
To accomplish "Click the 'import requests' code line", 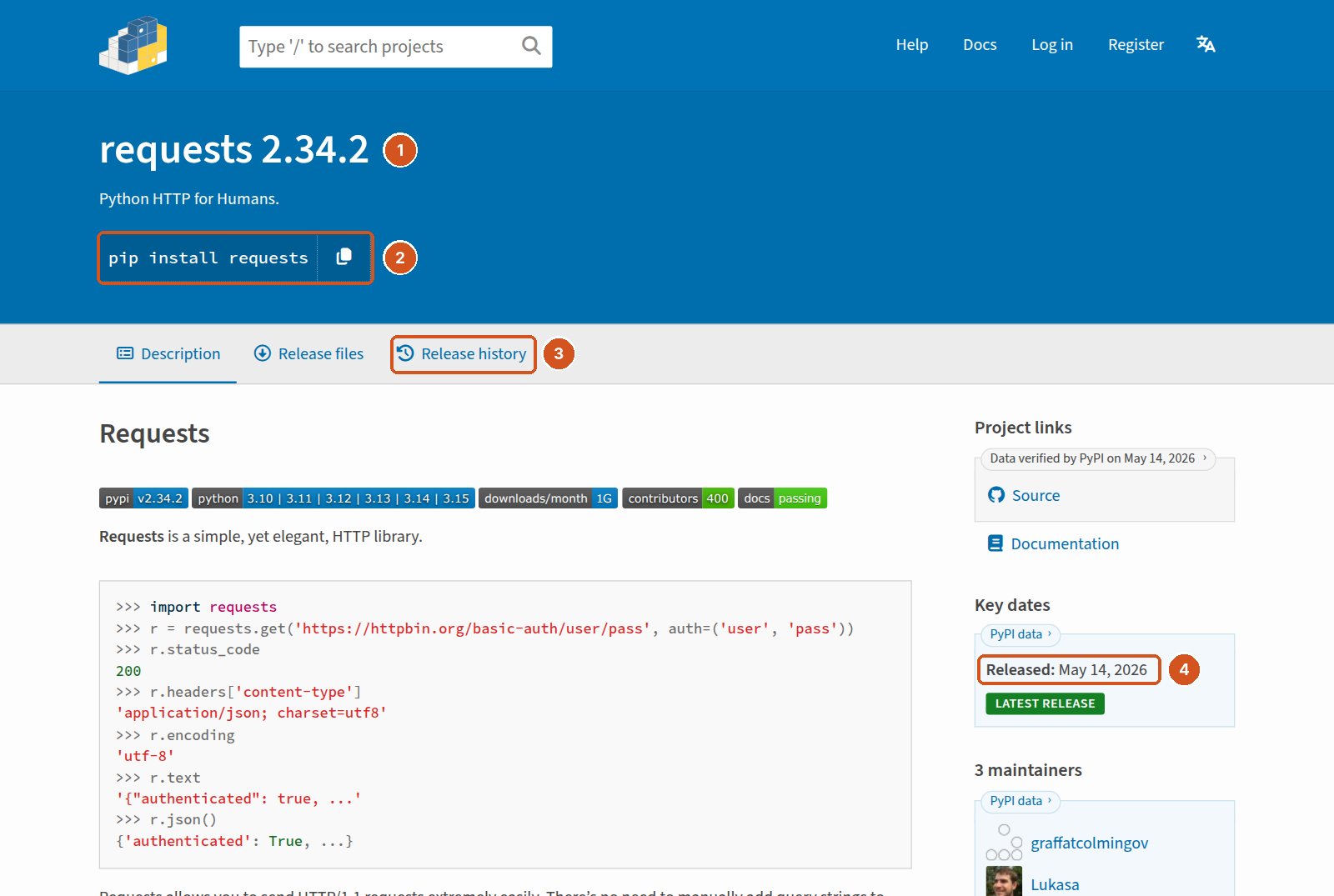I will pyautogui.click(x=196, y=607).
